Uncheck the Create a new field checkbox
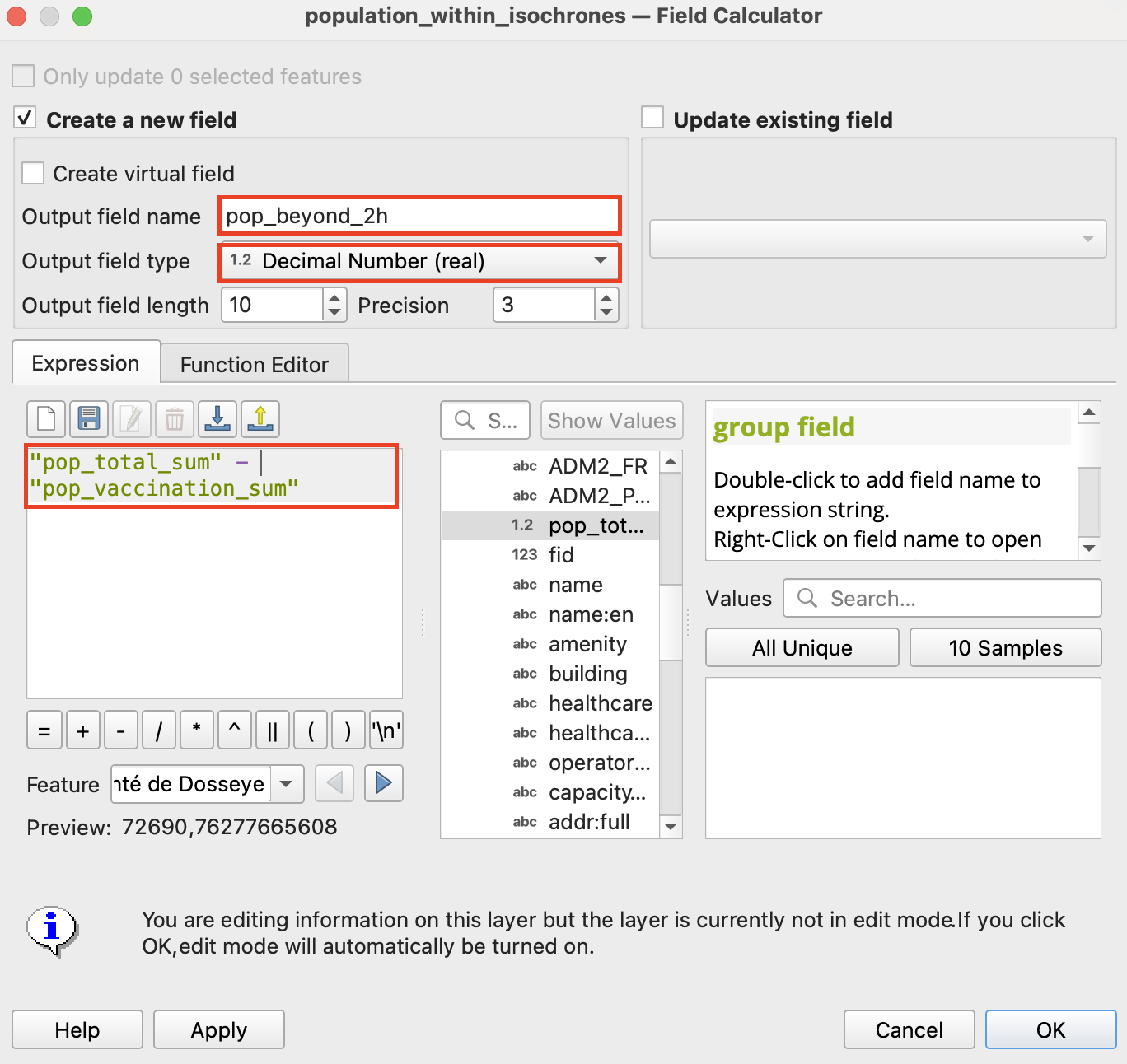This screenshot has height=1064, width=1127. point(26,119)
